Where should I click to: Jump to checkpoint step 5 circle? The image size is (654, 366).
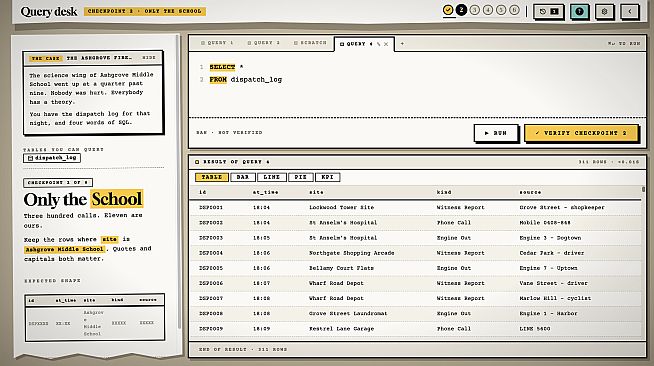501,10
